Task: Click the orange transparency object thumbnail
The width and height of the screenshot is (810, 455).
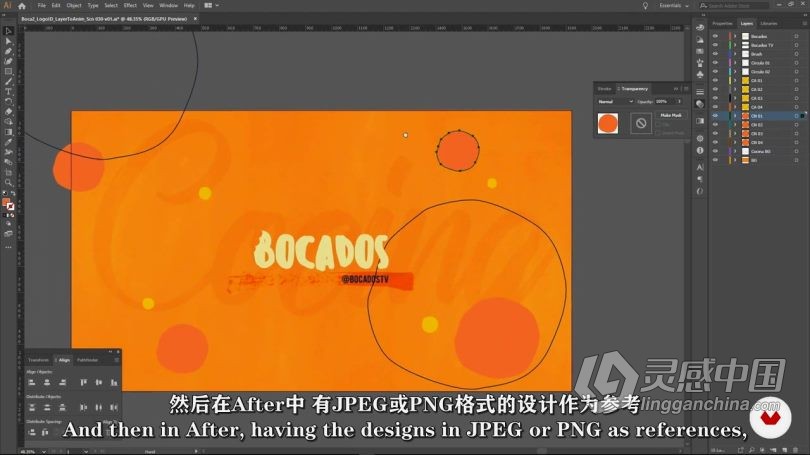Action: click(x=608, y=123)
